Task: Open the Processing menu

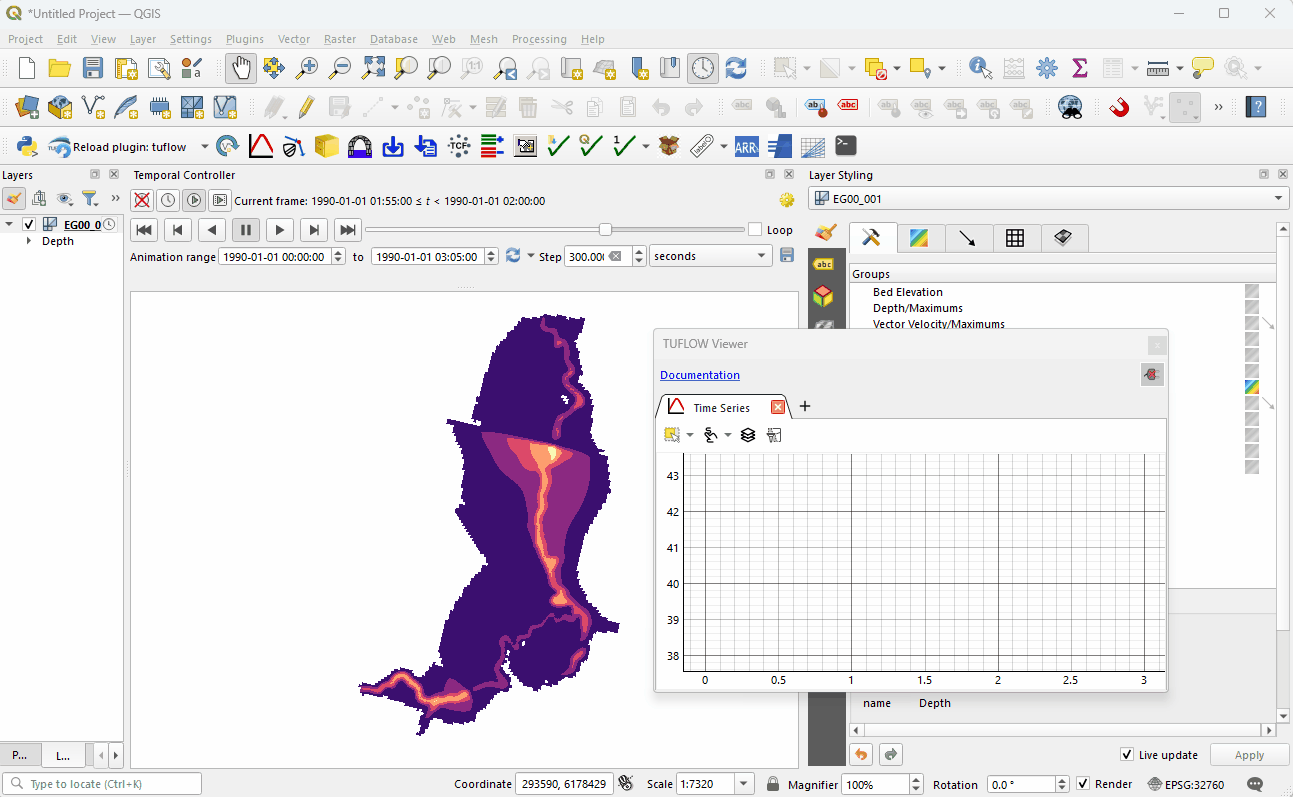Action: pos(539,39)
